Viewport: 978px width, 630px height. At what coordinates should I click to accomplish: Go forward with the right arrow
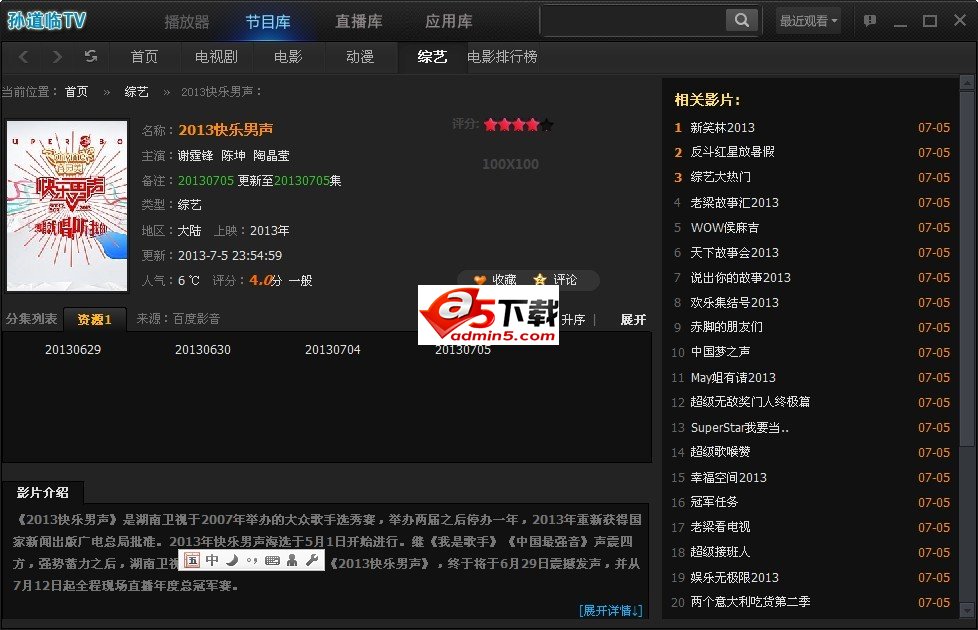[x=56, y=57]
